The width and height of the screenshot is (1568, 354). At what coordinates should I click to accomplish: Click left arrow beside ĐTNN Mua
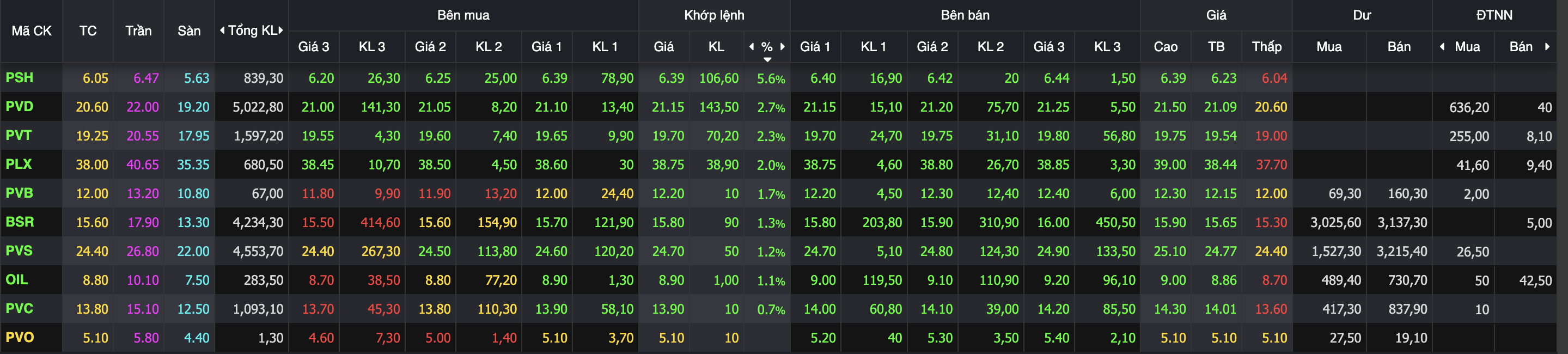click(x=1442, y=47)
